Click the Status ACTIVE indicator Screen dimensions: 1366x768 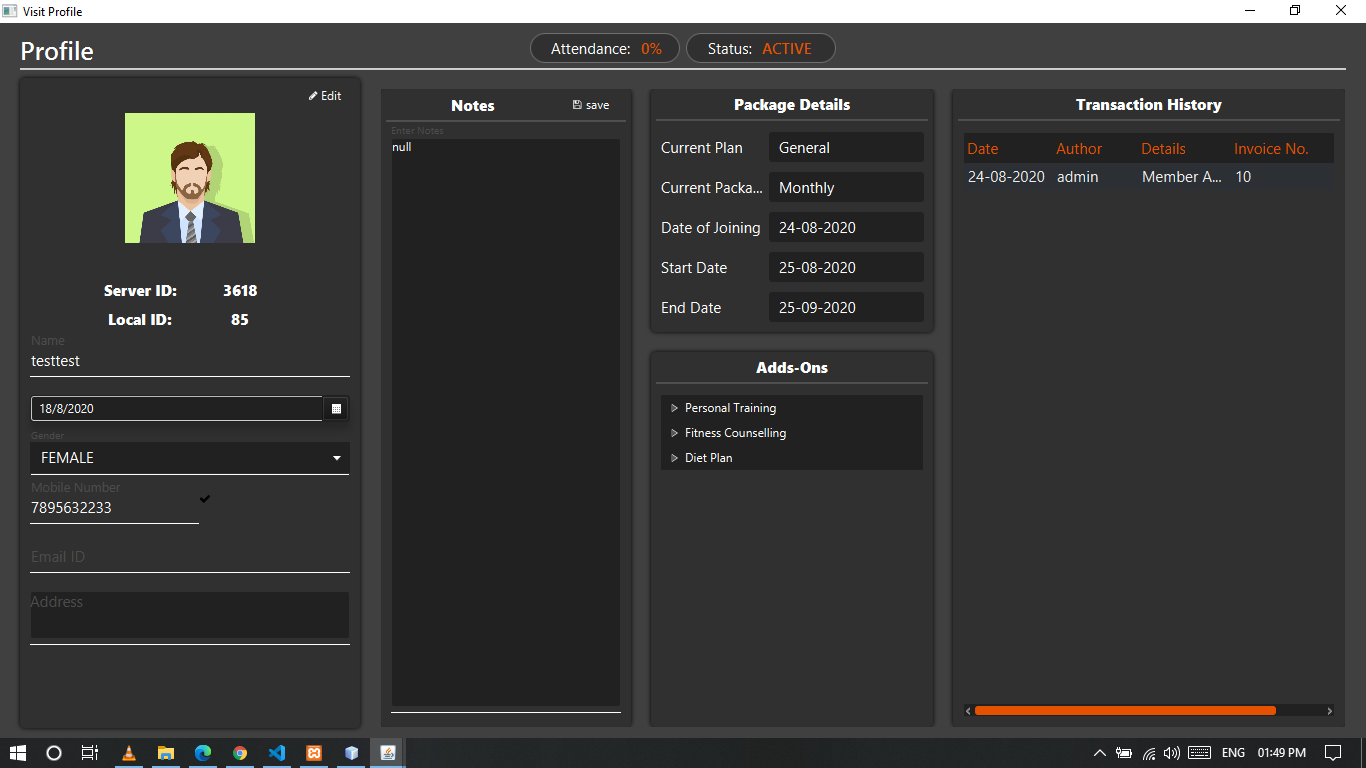(760, 48)
